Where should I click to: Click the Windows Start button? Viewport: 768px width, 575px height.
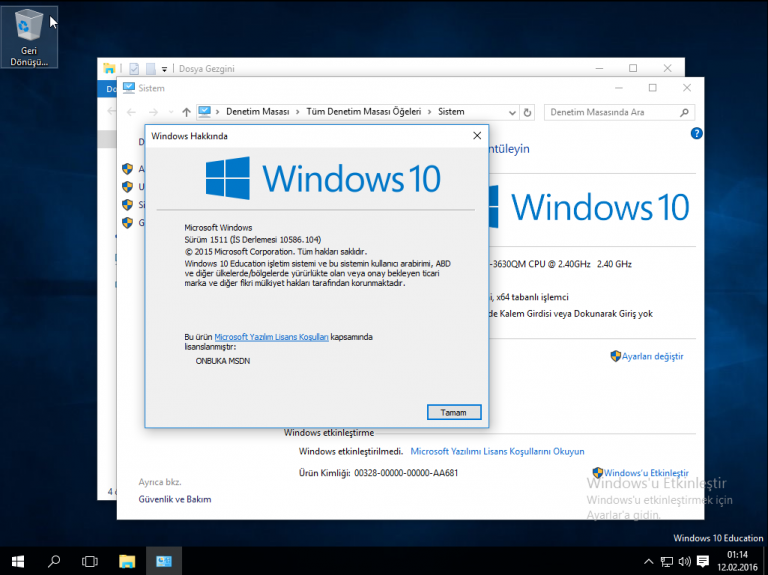pyautogui.click(x=18, y=561)
